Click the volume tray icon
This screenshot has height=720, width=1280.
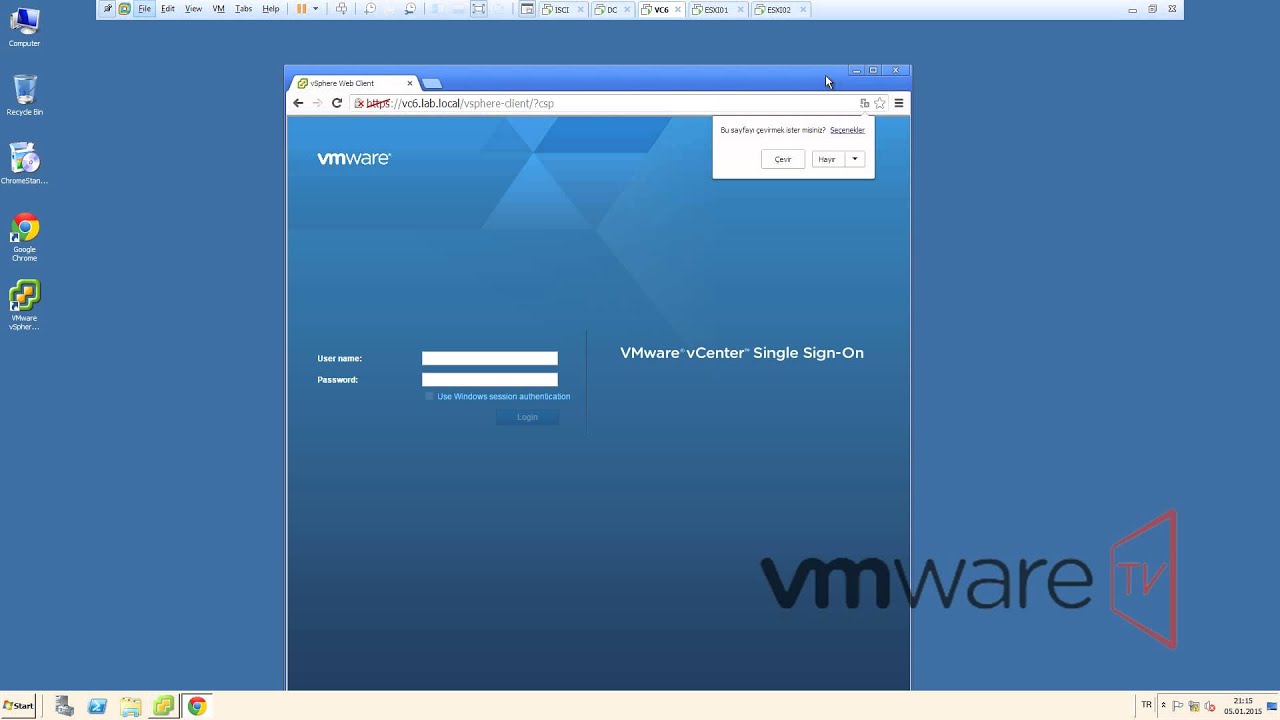[x=1209, y=706]
